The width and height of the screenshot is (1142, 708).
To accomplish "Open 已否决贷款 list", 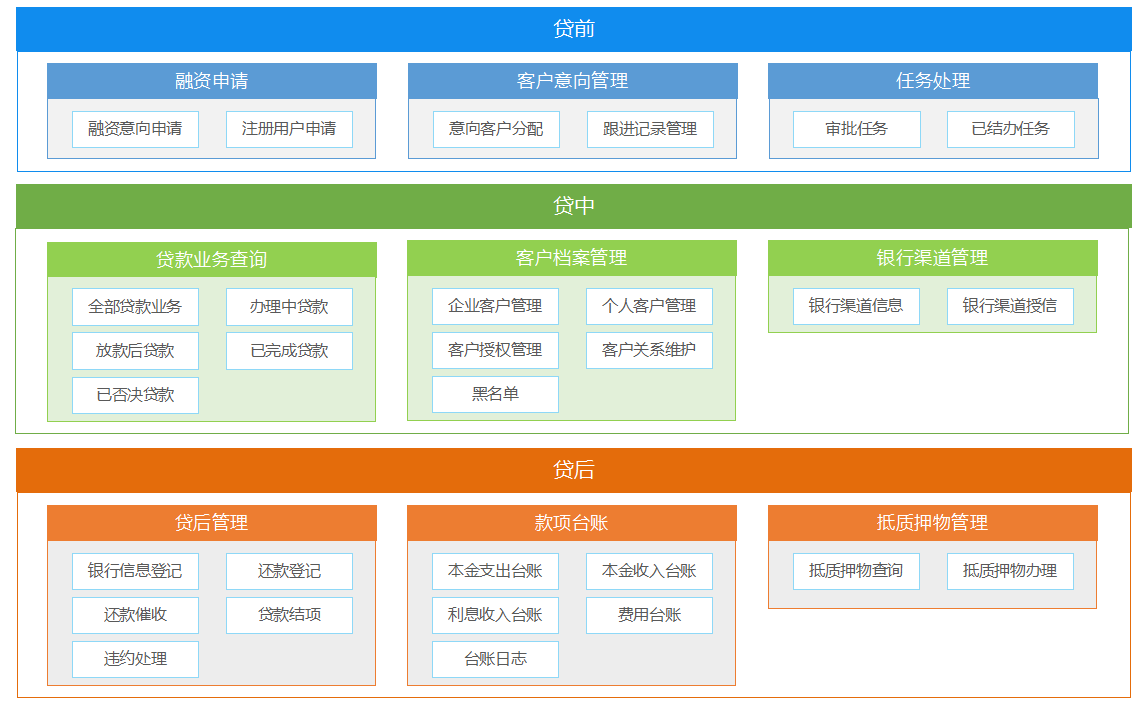I will coord(135,395).
